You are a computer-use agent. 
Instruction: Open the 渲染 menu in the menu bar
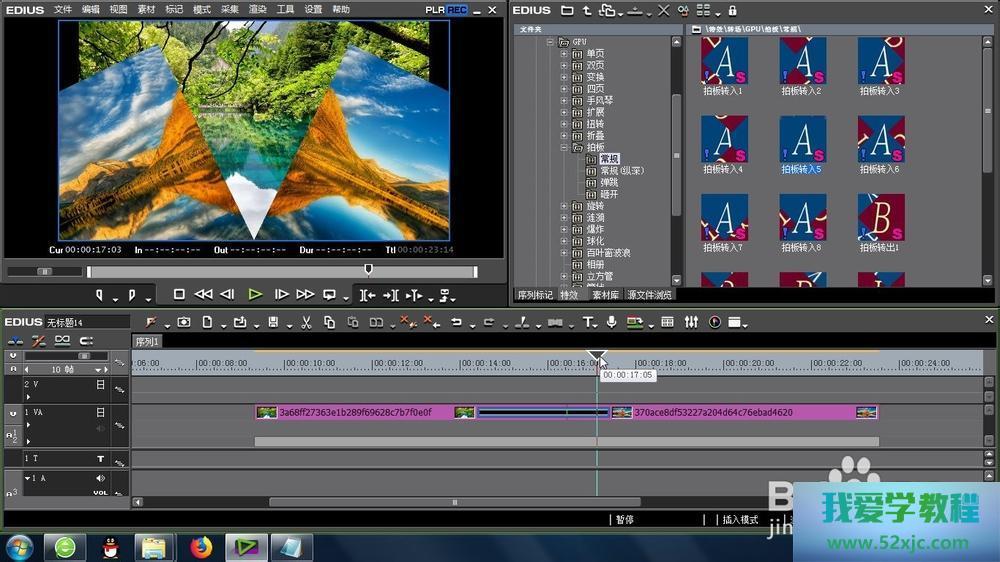(258, 9)
